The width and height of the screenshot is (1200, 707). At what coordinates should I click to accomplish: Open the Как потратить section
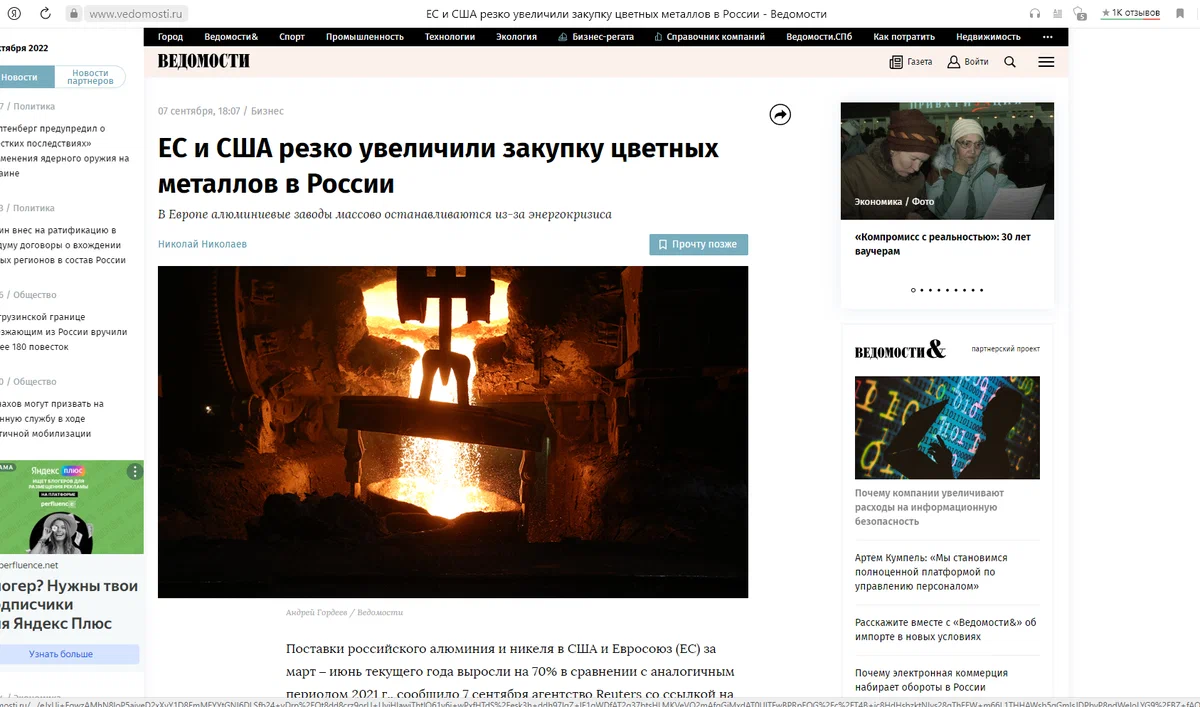905,37
